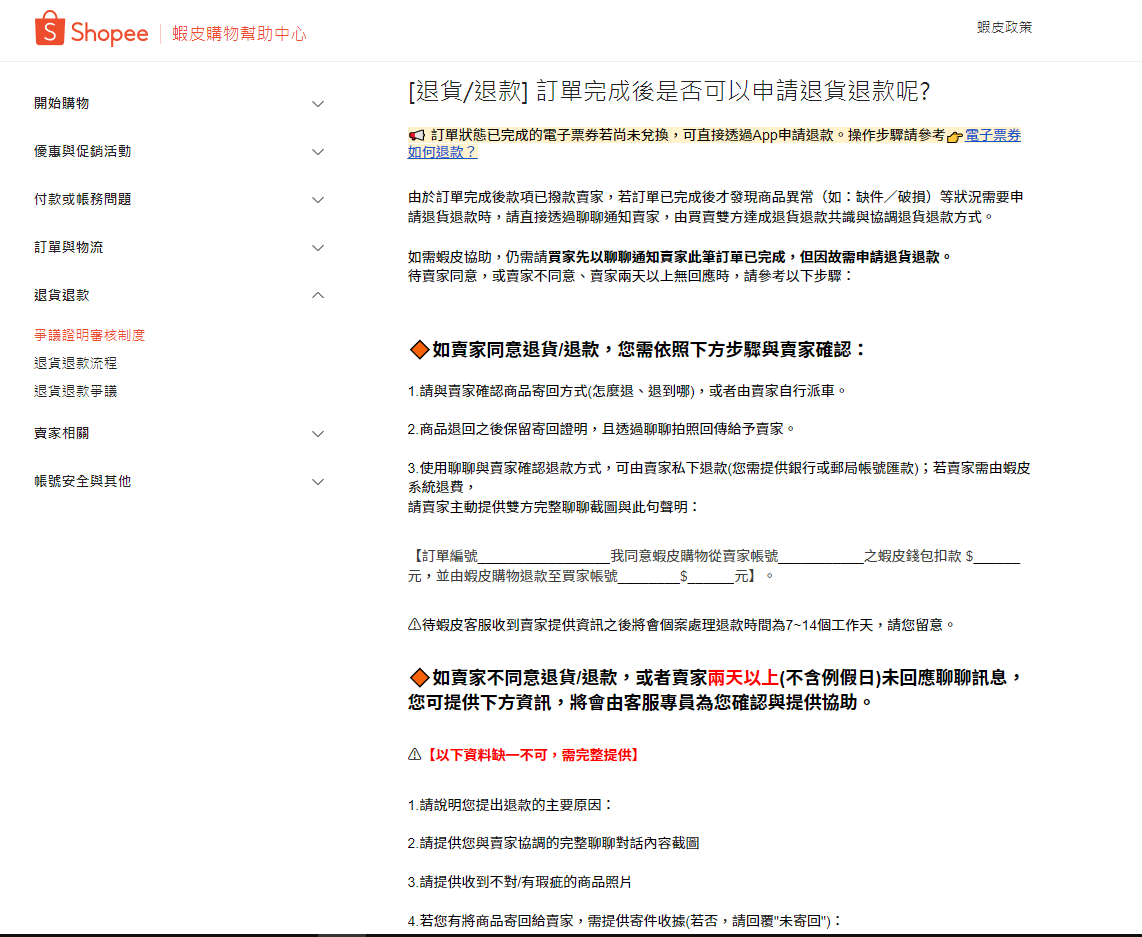Expand the 訂單與物流 chevron
Viewport: 1142px width, 937px height.
tap(318, 248)
